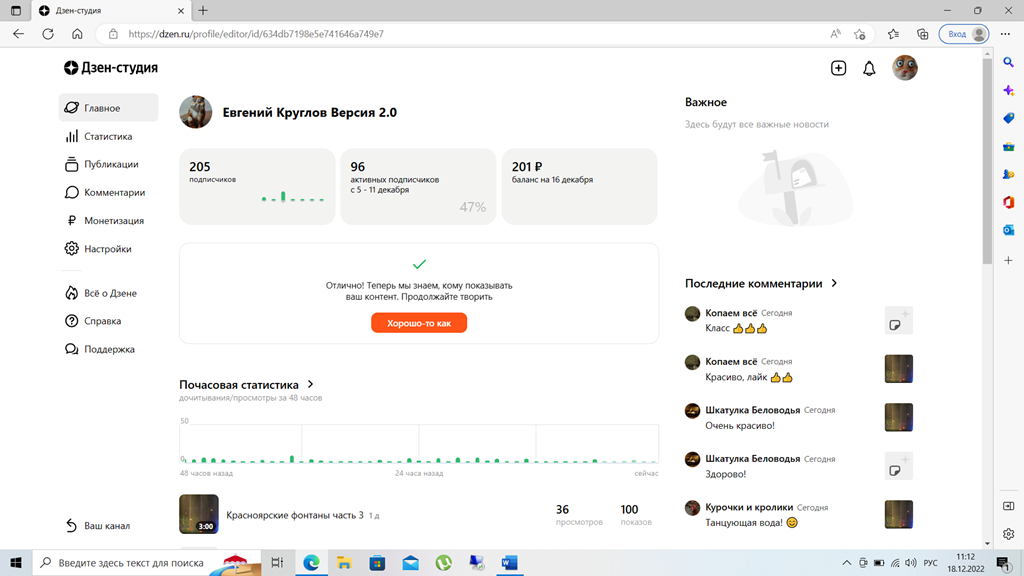Open the notifications bell
This screenshot has width=1024, height=576.
[869, 68]
